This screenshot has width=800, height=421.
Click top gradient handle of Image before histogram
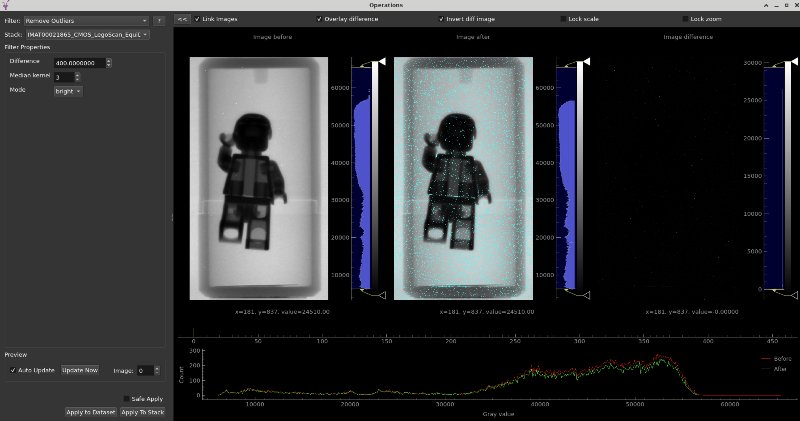point(383,62)
